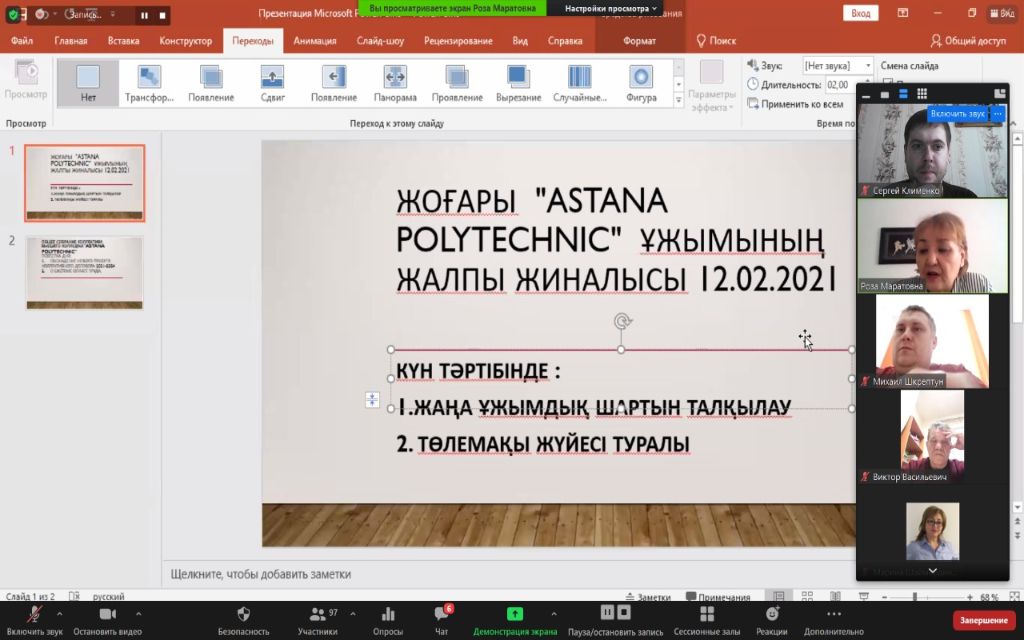Open Zoom Безопасность shield
The image size is (1024, 640).
click(243, 620)
